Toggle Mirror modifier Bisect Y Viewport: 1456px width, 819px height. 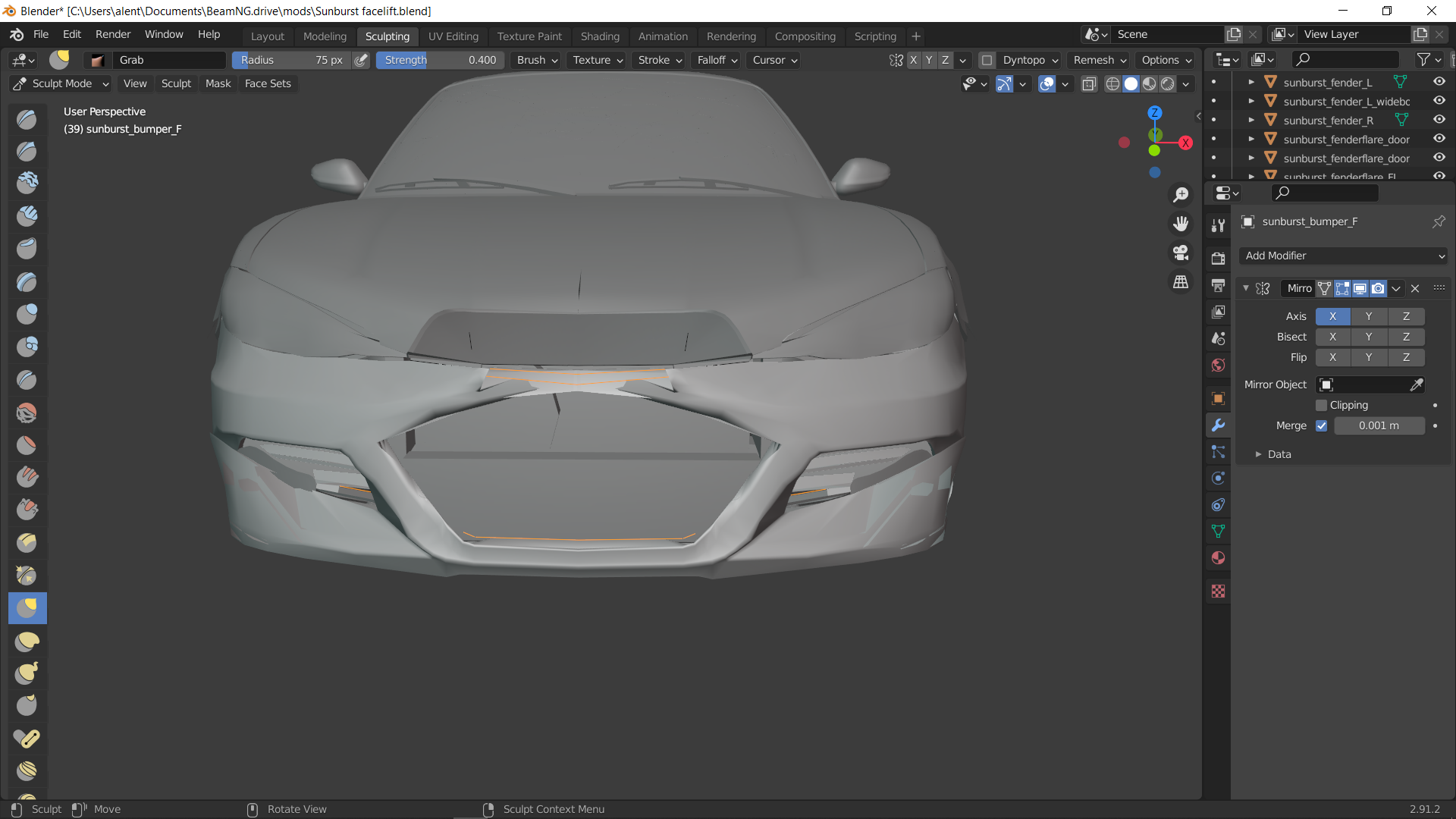[1369, 337]
